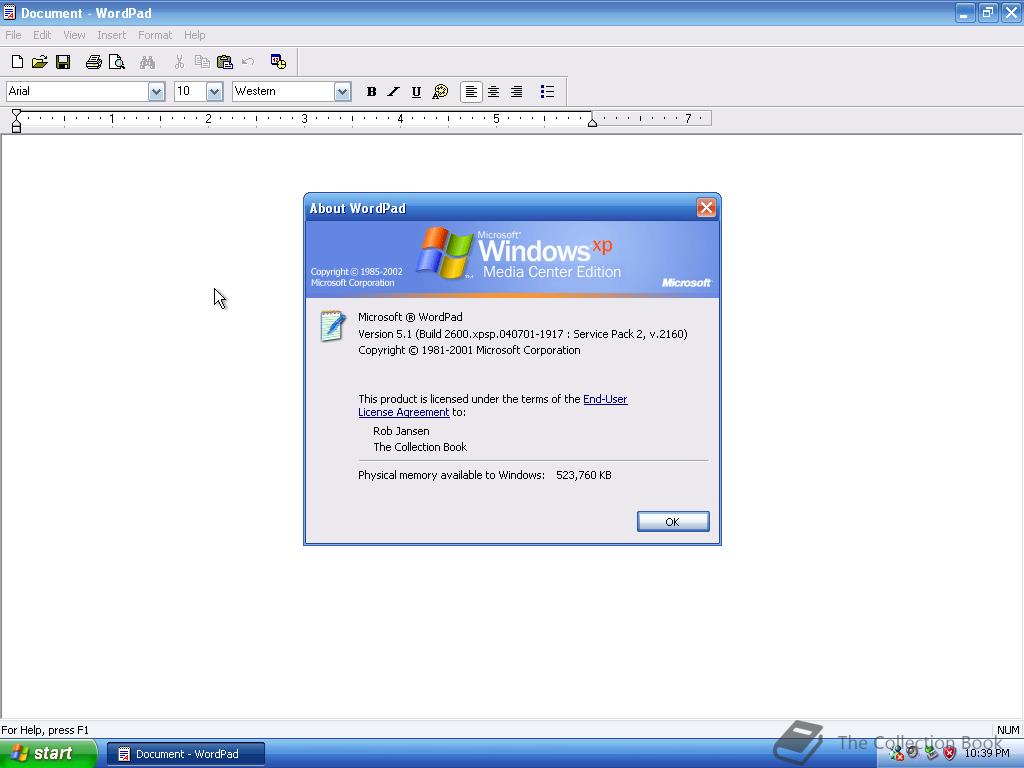This screenshot has height=768, width=1024.
Task: Open the Insert menu
Action: tap(112, 35)
